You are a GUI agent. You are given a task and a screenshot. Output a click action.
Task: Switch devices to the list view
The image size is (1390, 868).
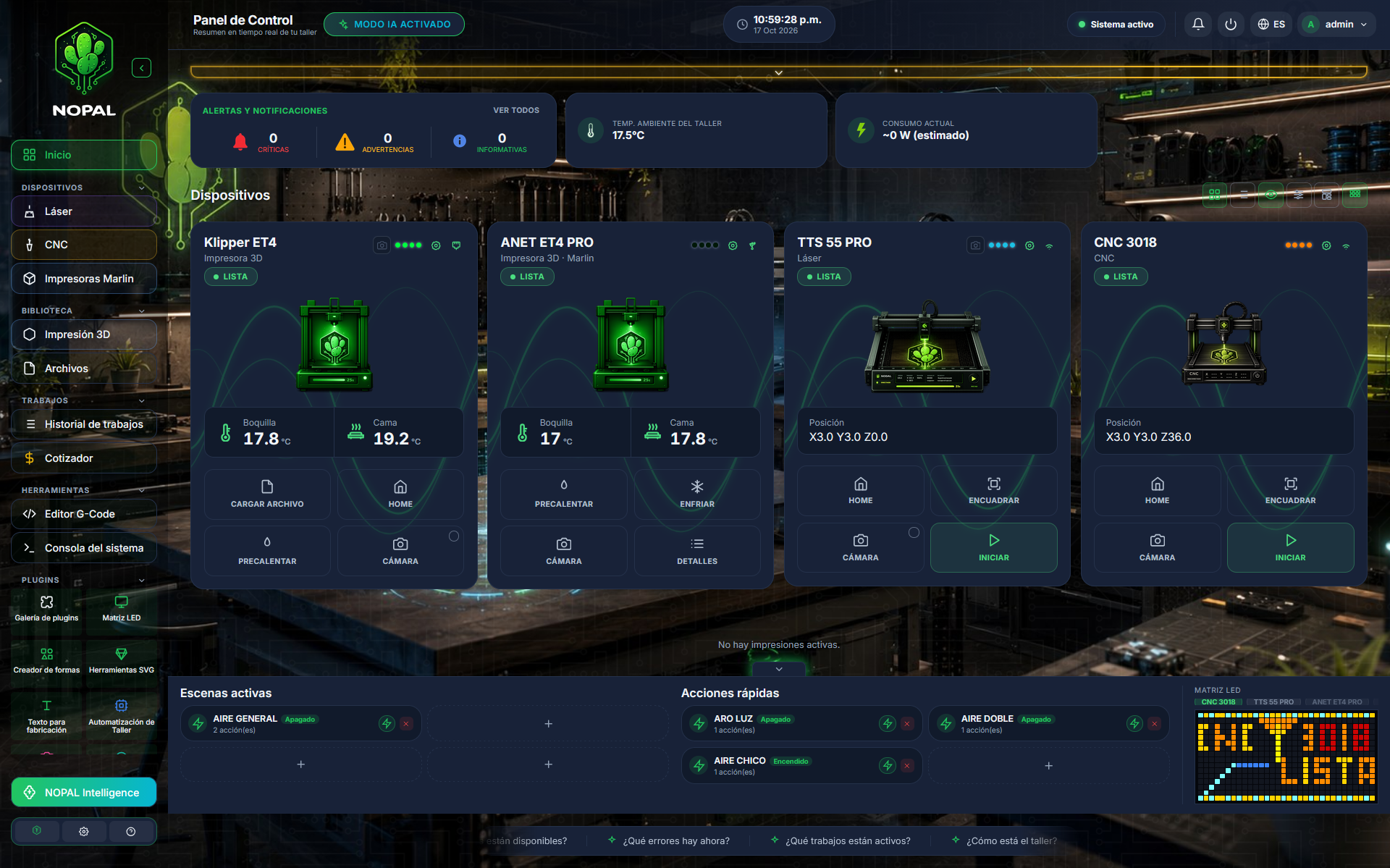(x=1243, y=195)
